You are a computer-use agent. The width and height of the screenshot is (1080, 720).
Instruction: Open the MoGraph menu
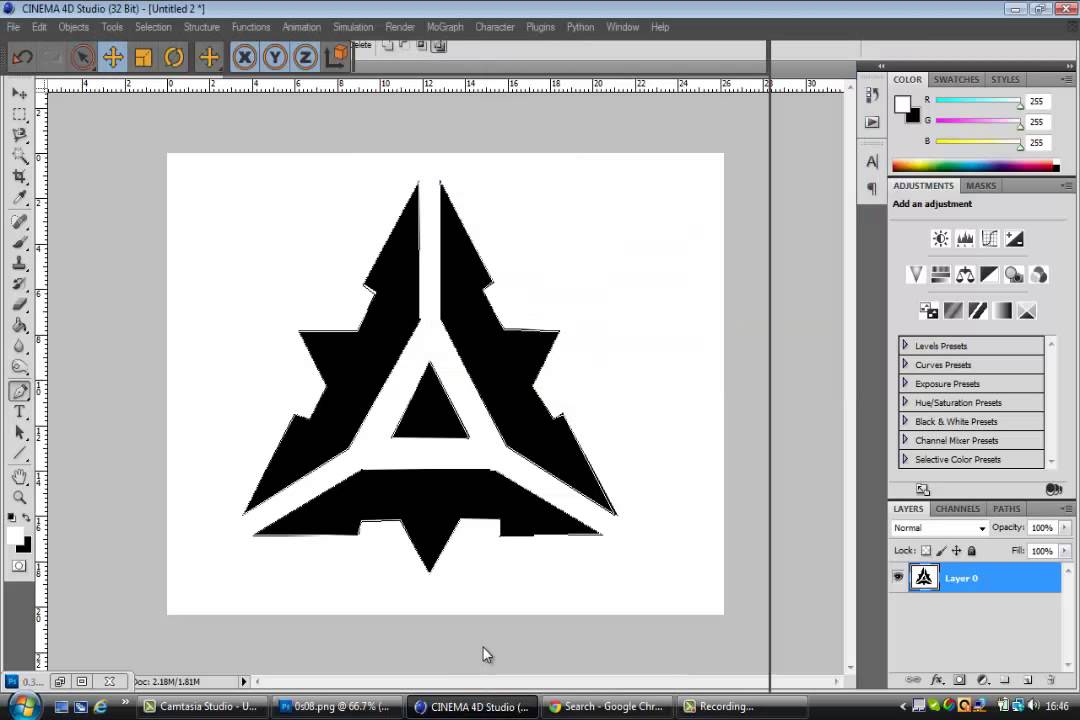pyautogui.click(x=444, y=27)
